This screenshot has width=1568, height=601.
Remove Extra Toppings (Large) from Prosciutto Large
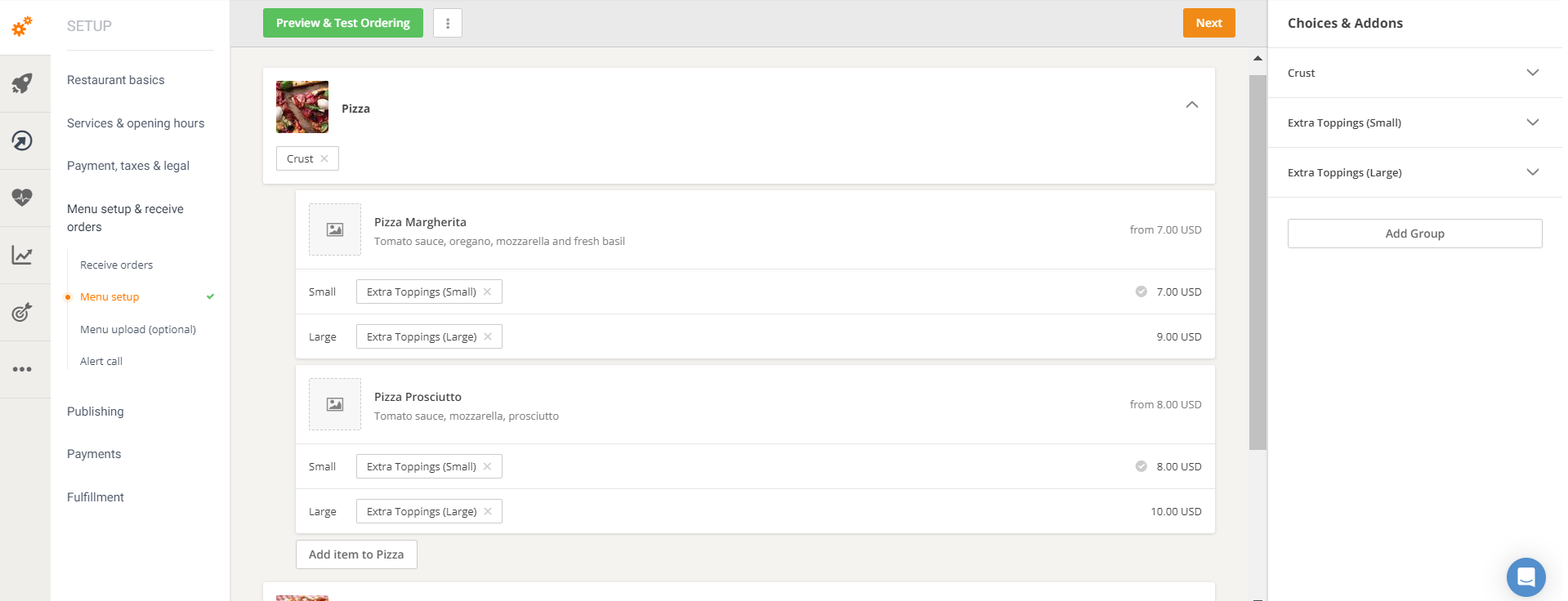coord(488,511)
